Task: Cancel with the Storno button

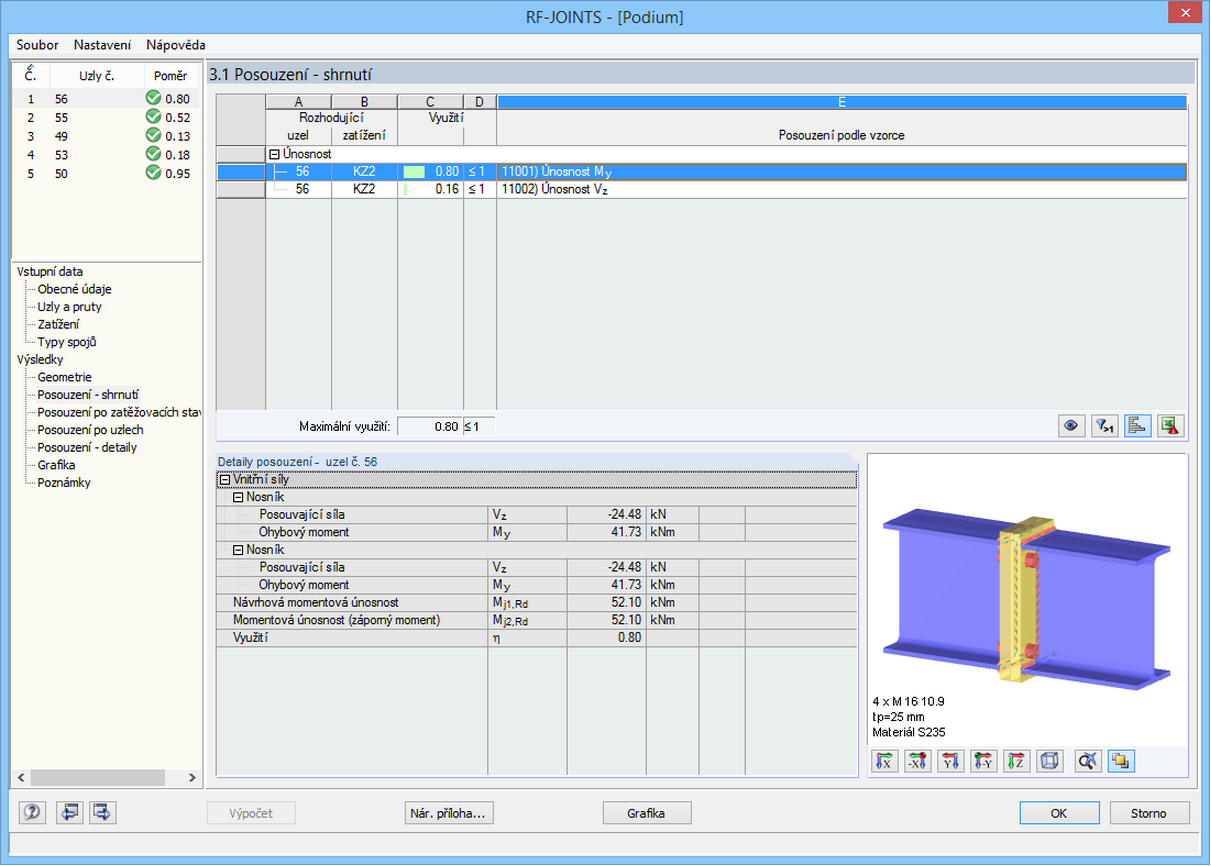Action: 1148,813
